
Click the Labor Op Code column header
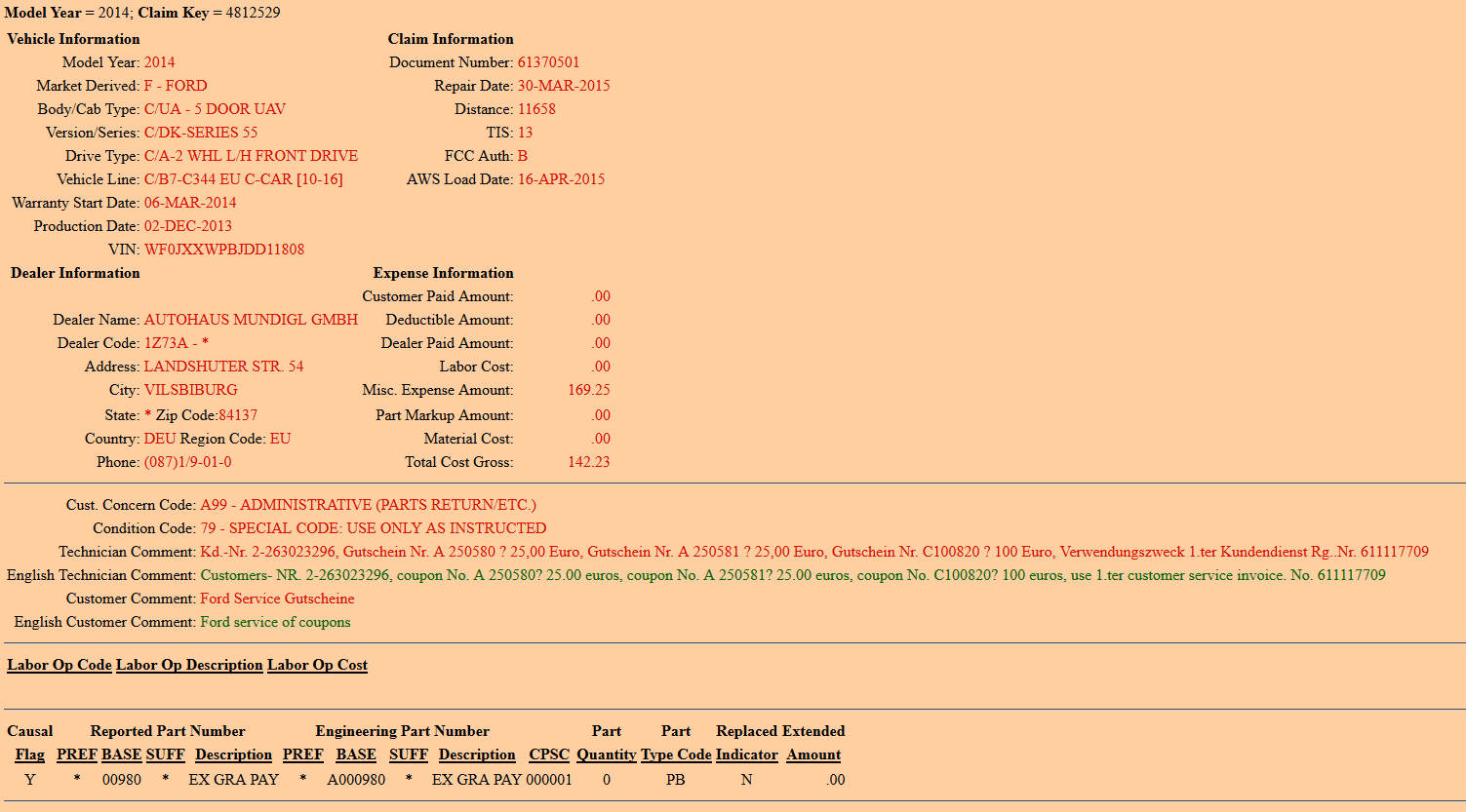(59, 665)
